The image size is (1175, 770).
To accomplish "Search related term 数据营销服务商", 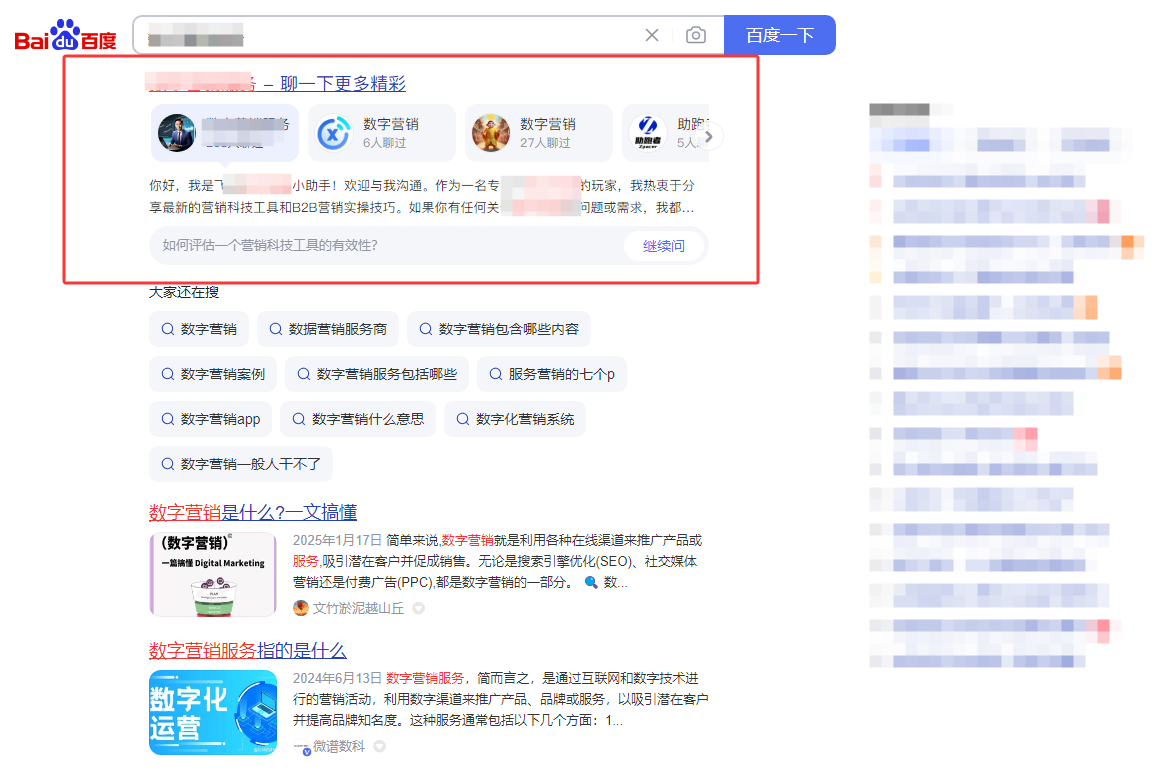I will pyautogui.click(x=328, y=329).
